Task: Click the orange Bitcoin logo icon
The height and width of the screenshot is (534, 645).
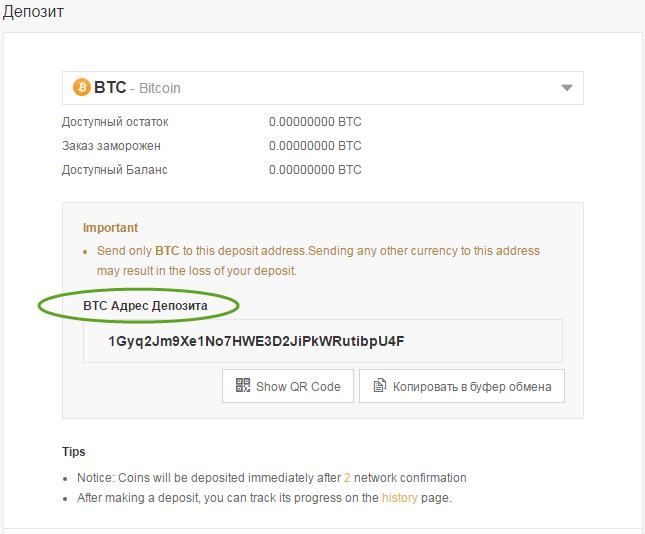Action: point(82,88)
